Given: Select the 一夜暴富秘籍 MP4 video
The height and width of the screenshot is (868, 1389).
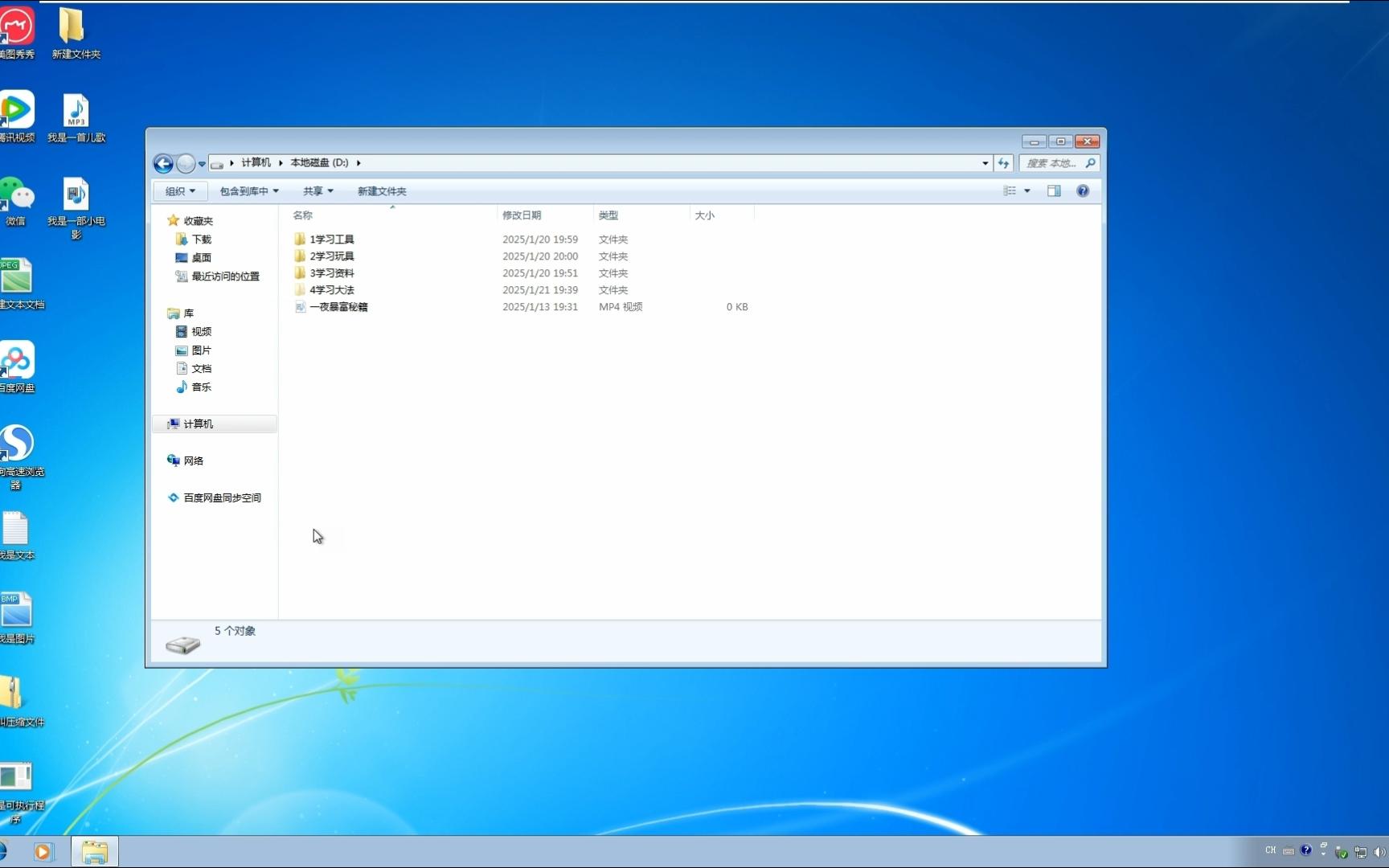Looking at the screenshot, I should coord(339,306).
